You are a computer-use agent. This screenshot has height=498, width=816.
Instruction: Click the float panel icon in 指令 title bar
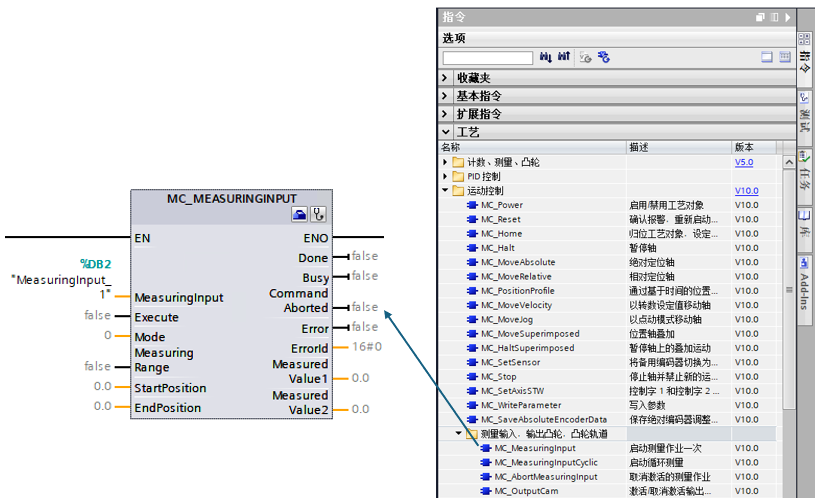(760, 17)
